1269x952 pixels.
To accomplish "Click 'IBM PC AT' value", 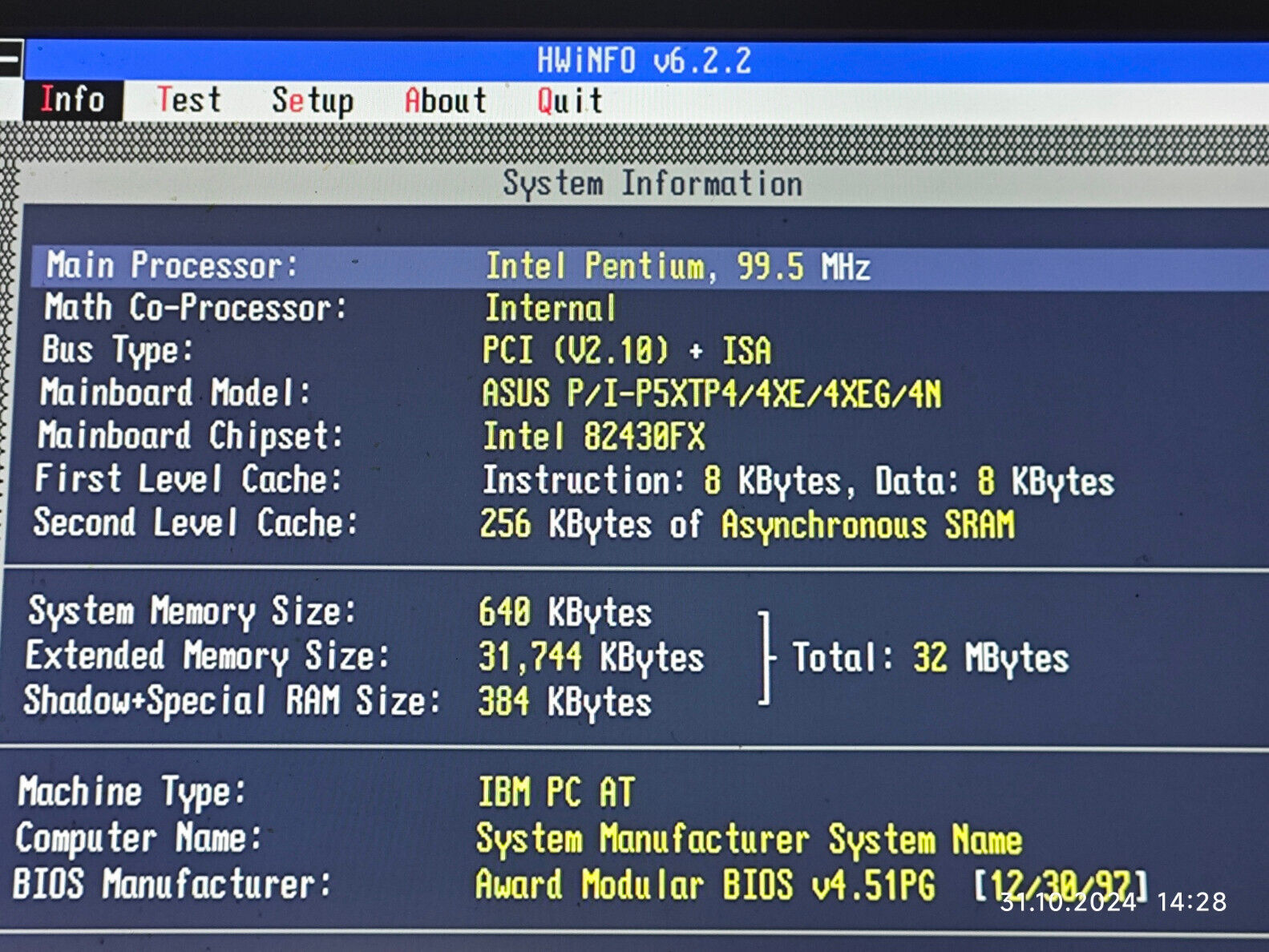I will coord(556,793).
